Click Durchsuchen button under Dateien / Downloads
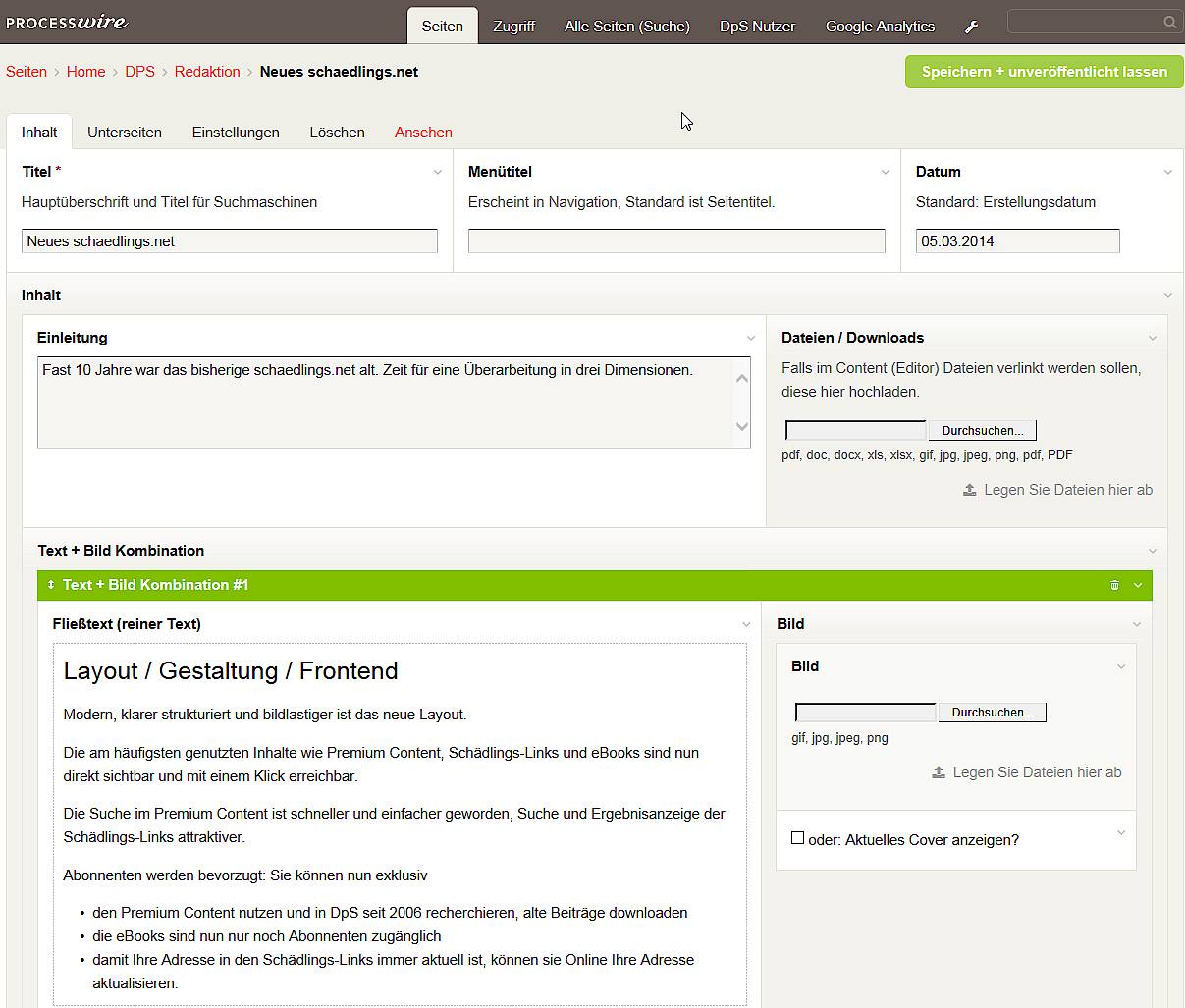Screen dimensions: 1185x1008 [982, 431]
